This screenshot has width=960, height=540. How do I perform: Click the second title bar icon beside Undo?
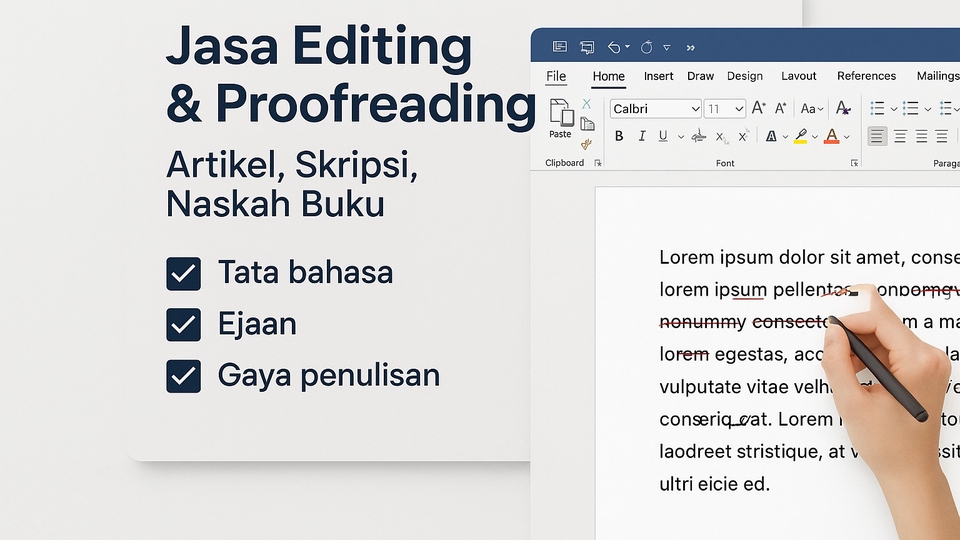587,47
